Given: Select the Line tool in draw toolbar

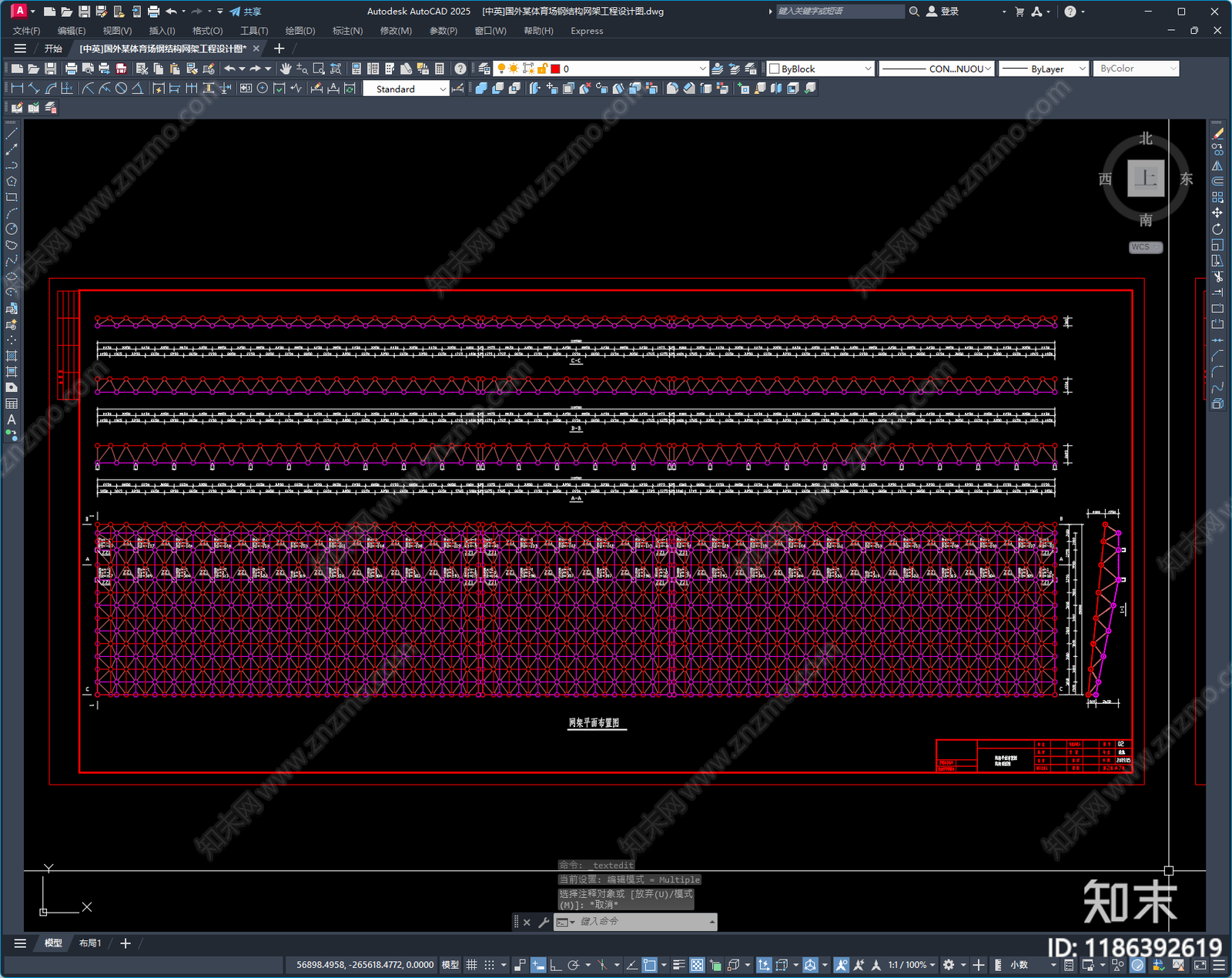Looking at the screenshot, I should (12, 134).
